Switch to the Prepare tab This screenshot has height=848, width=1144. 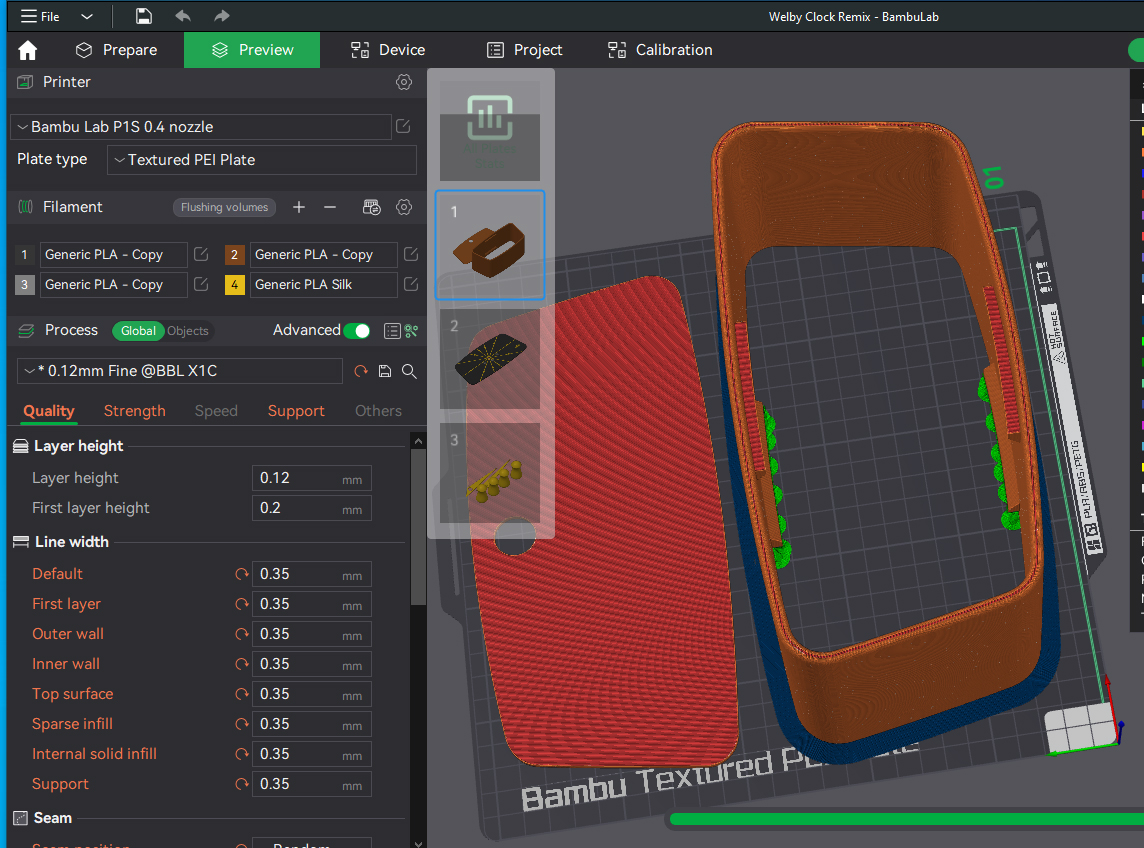(x=116, y=50)
